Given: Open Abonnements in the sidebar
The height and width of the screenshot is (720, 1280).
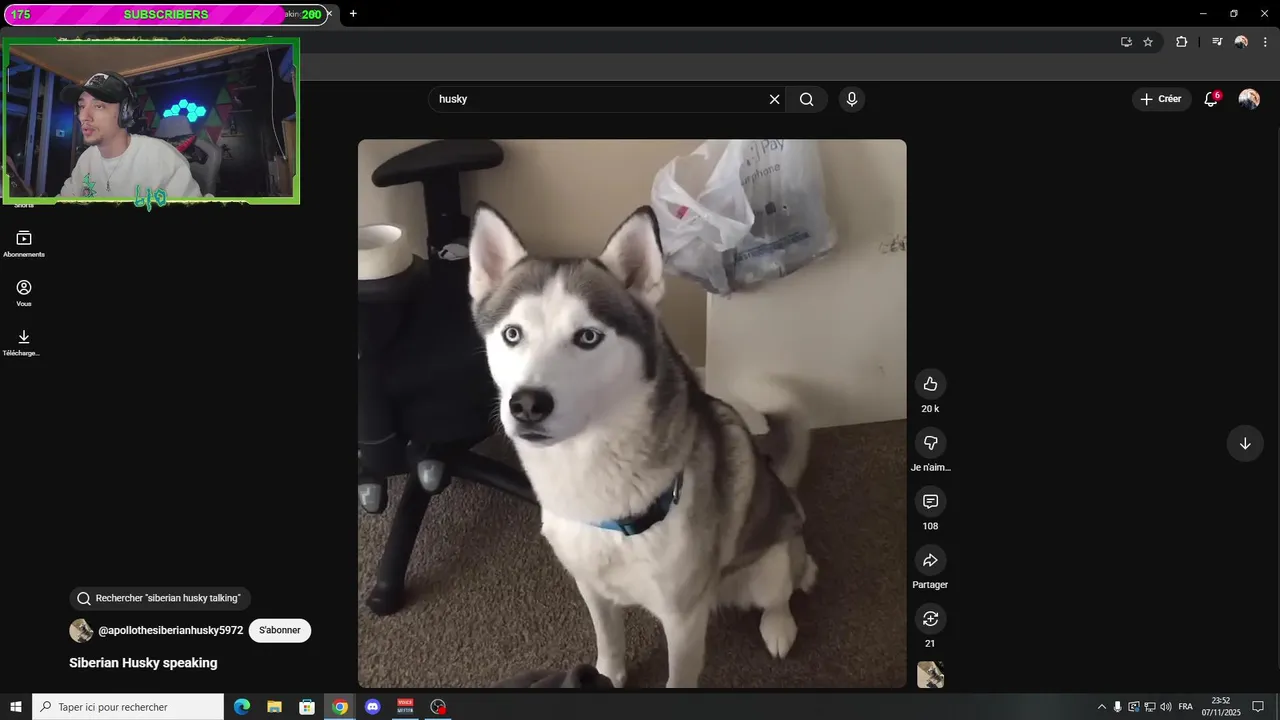Looking at the screenshot, I should (24, 244).
